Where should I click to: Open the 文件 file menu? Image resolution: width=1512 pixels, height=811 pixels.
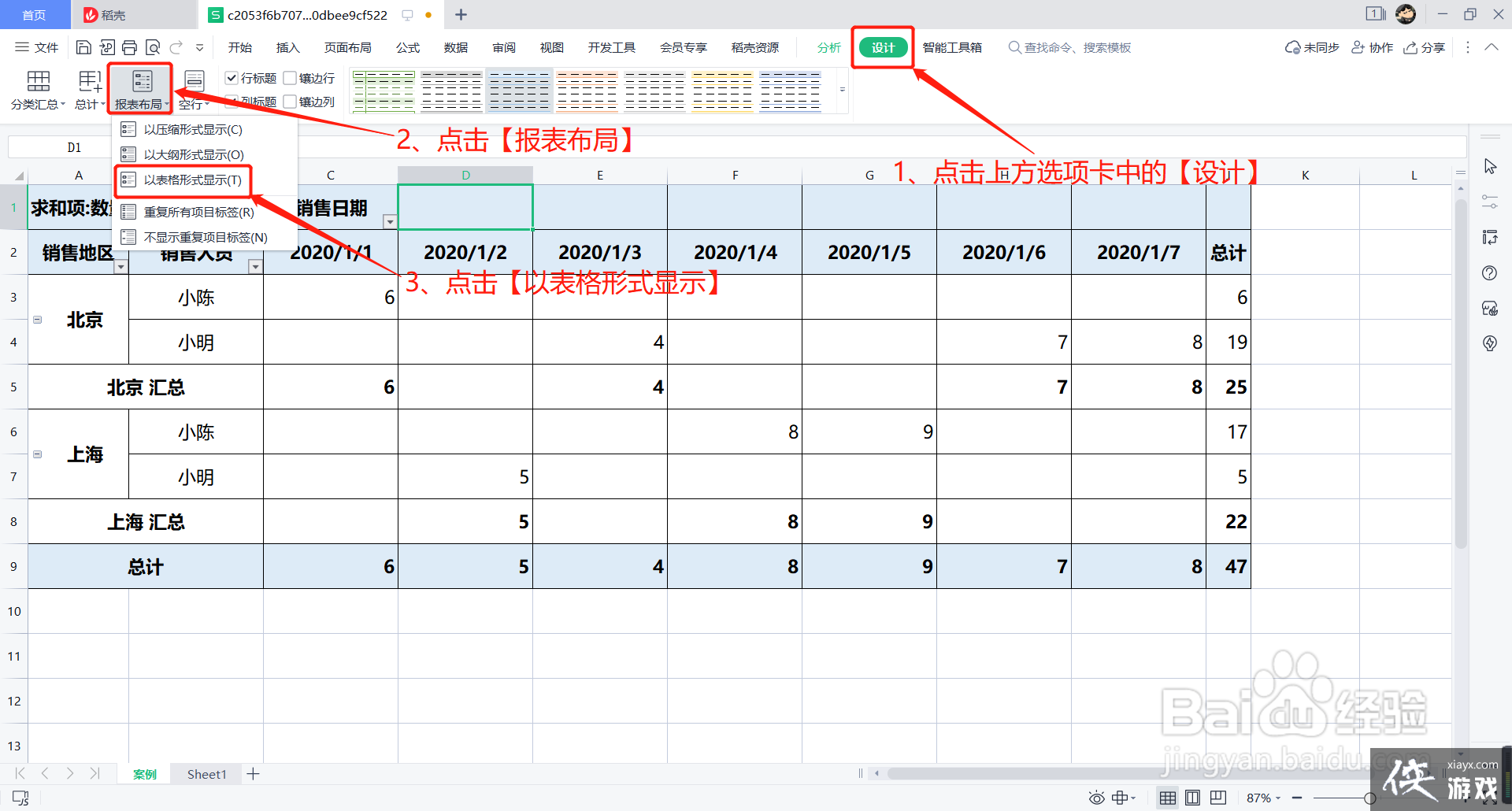(x=37, y=47)
